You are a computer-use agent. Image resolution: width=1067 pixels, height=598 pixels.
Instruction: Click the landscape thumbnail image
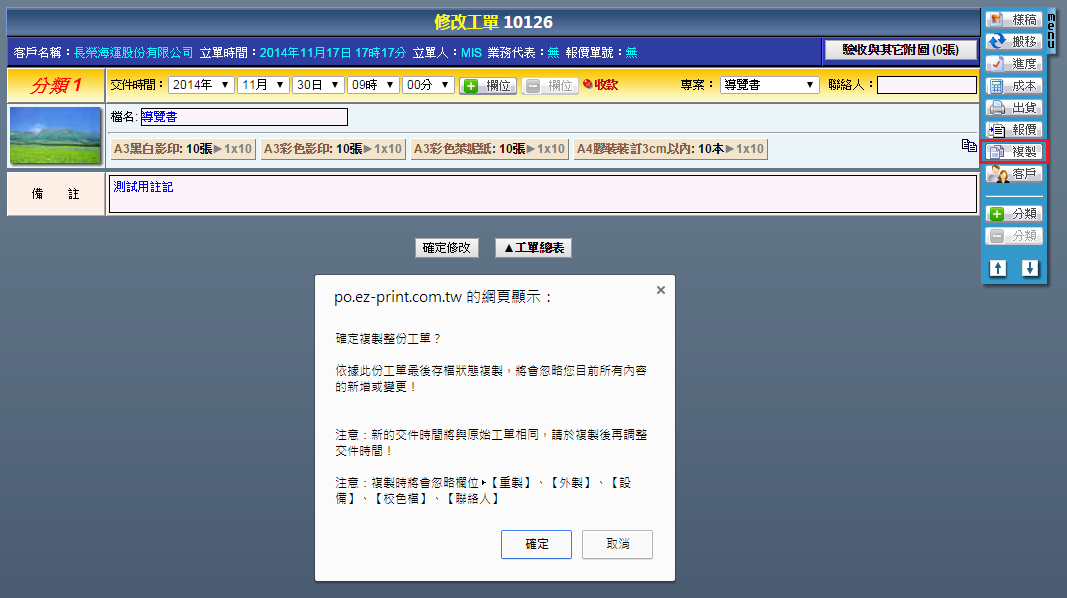(56, 135)
